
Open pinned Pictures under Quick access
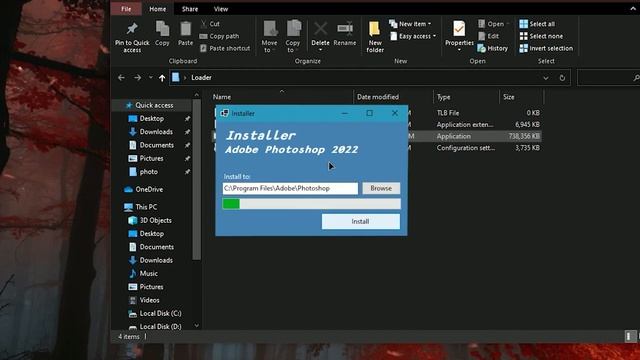point(151,158)
